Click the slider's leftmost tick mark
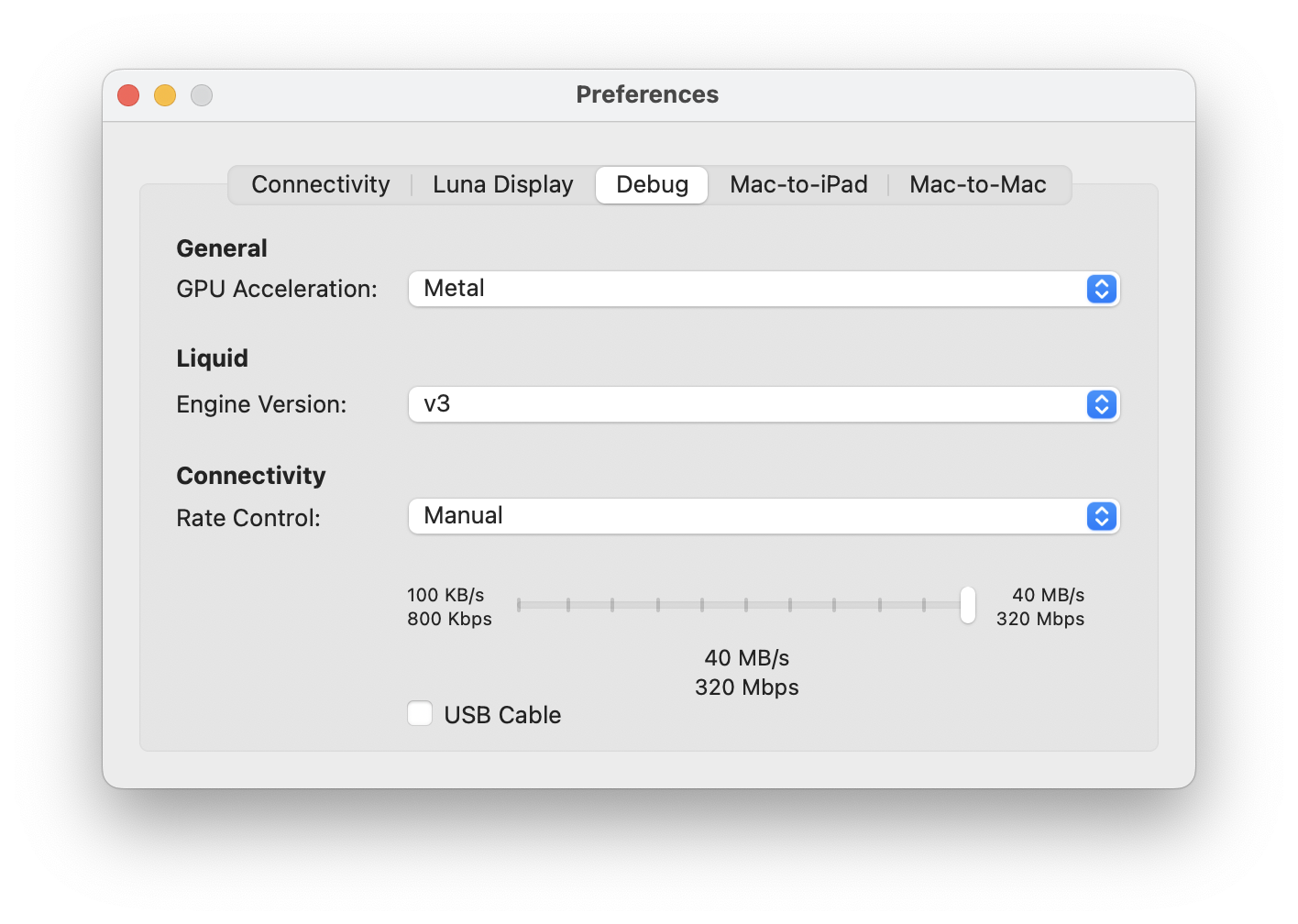The width and height of the screenshot is (1298, 924). coord(519,605)
